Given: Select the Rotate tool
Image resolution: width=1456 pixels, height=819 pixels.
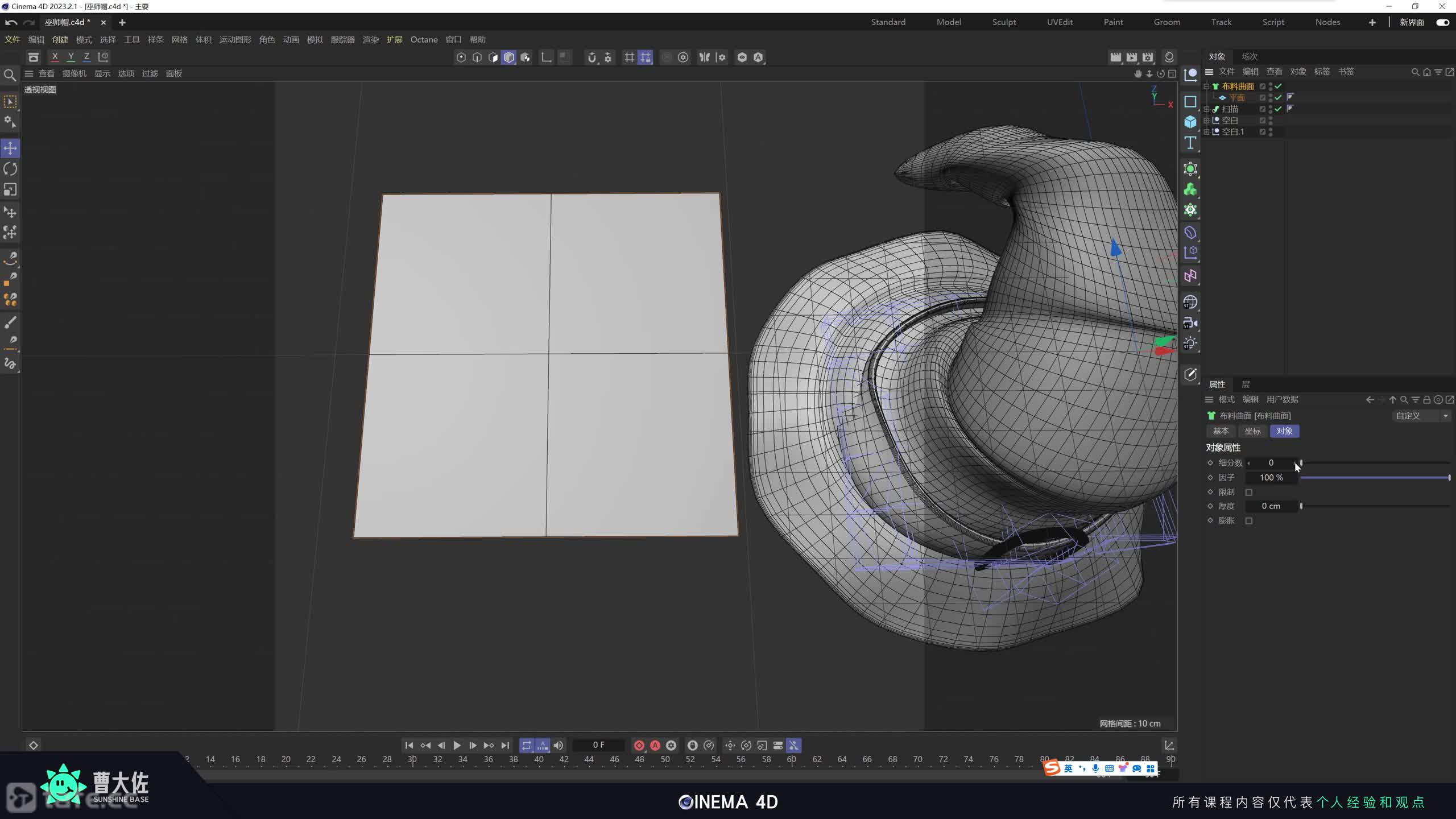Looking at the screenshot, I should (10, 169).
